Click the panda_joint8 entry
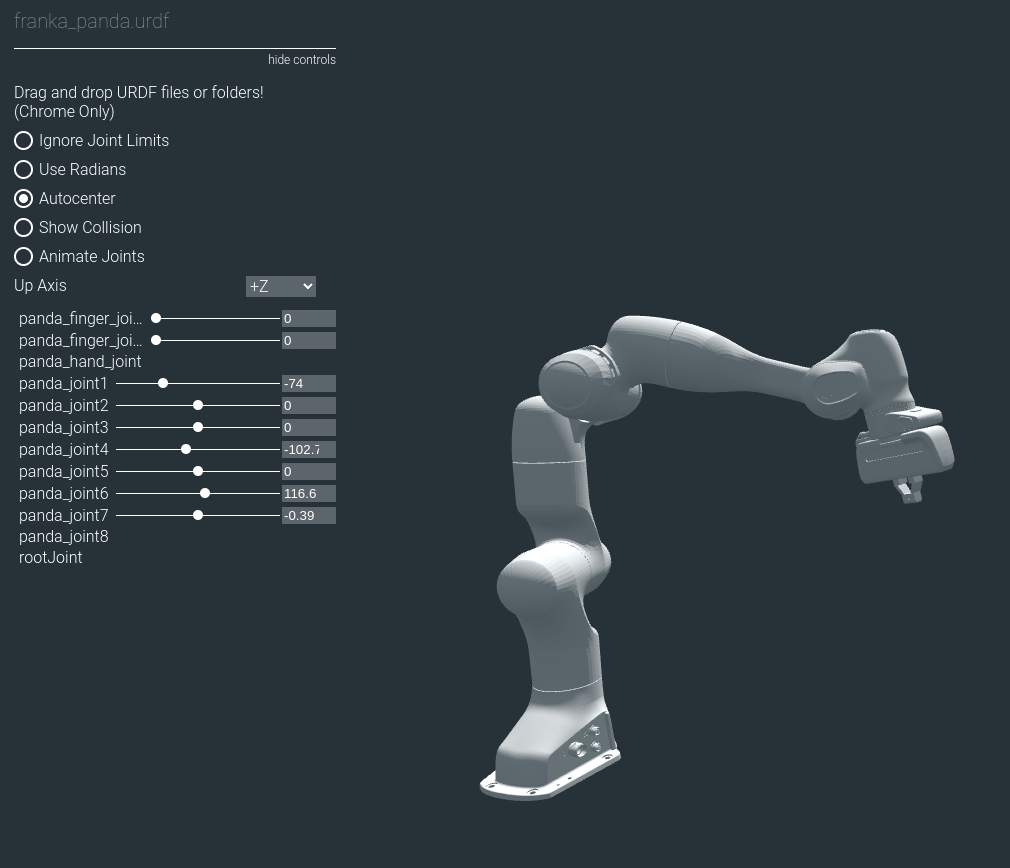The image size is (1010, 868). (x=63, y=536)
